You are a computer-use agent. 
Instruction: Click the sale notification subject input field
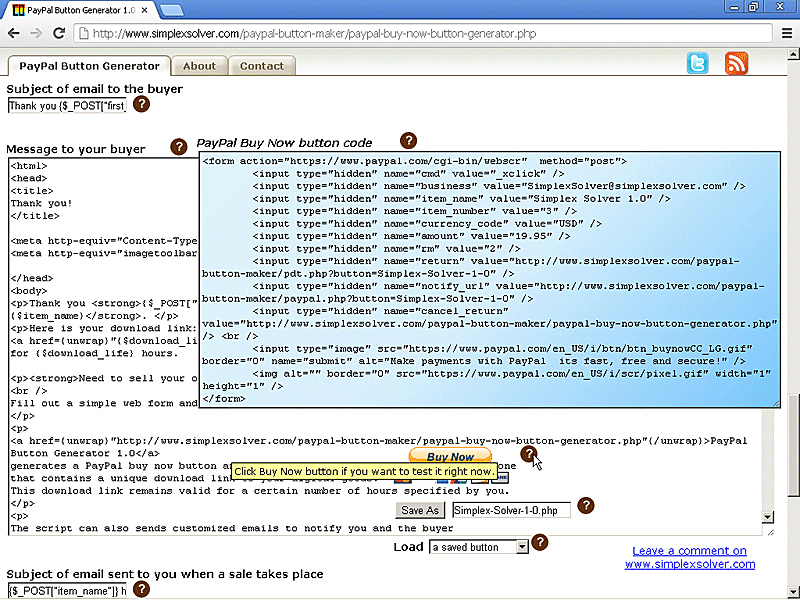[x=67, y=591]
